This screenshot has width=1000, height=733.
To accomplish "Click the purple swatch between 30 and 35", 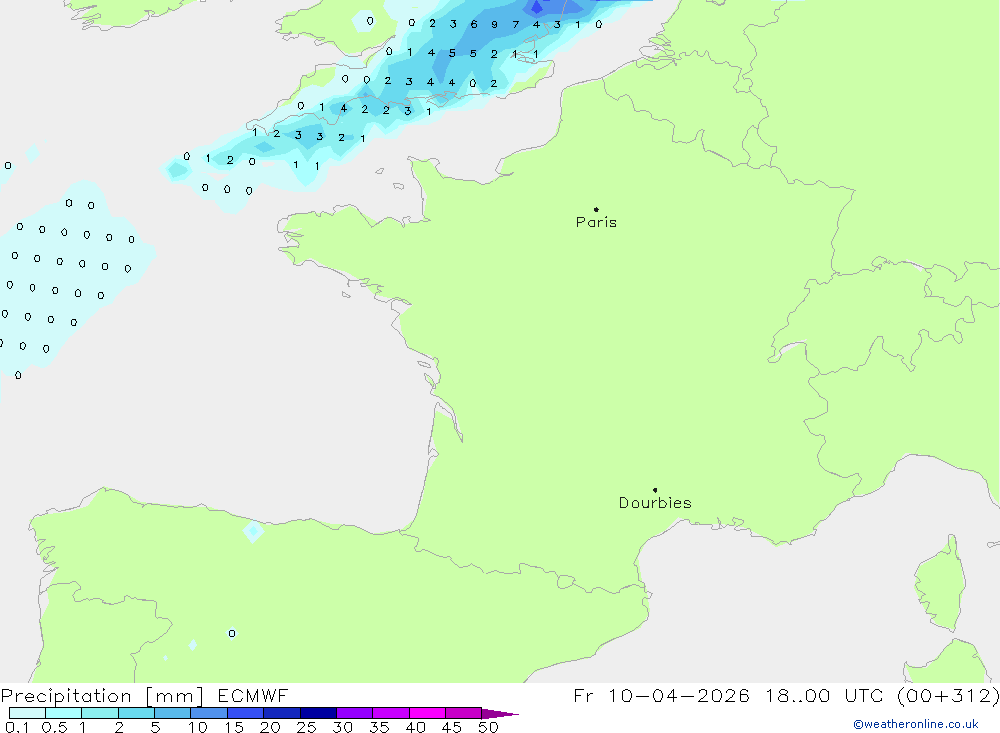I will 354,713.
